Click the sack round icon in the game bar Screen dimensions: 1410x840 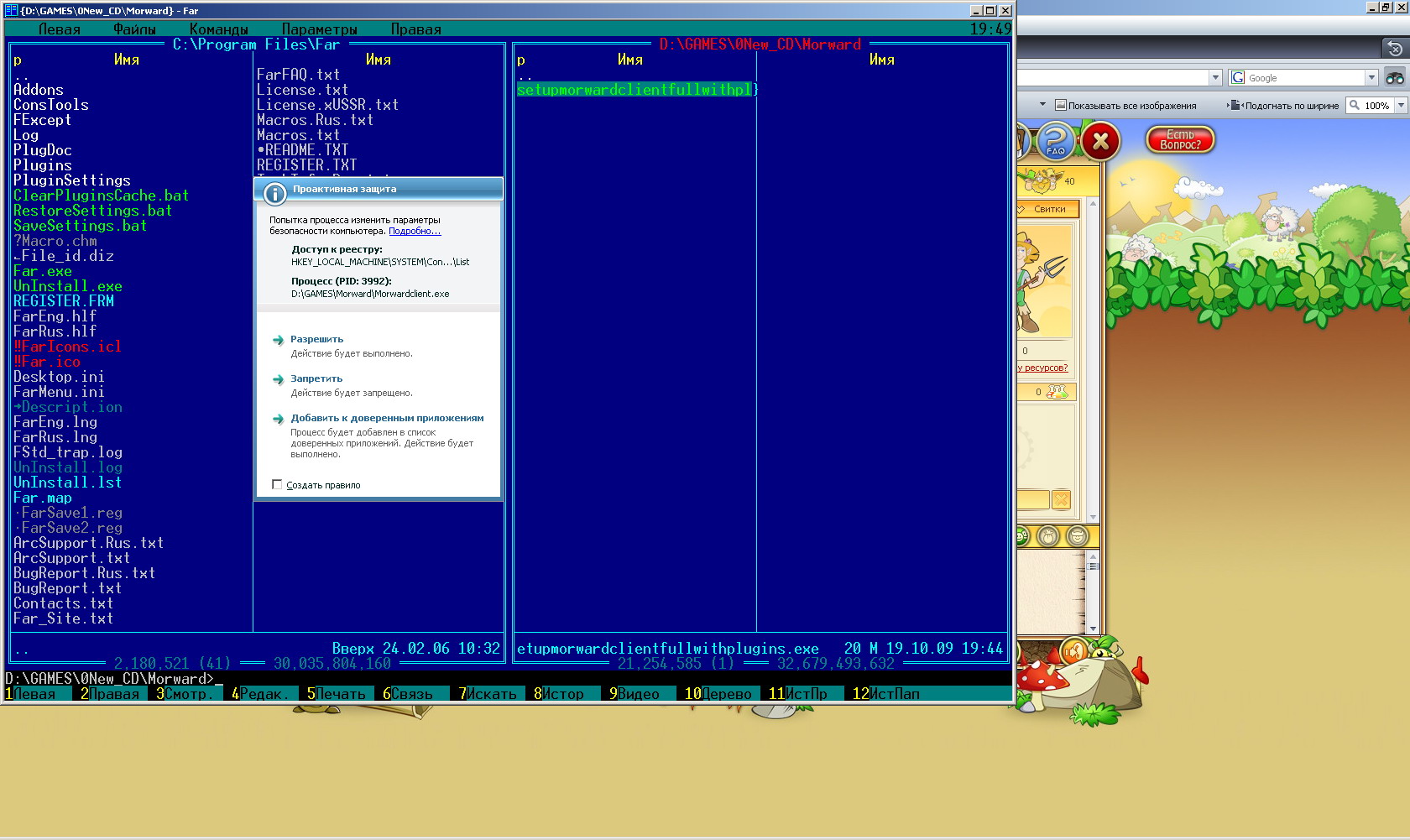pyautogui.click(x=1047, y=535)
